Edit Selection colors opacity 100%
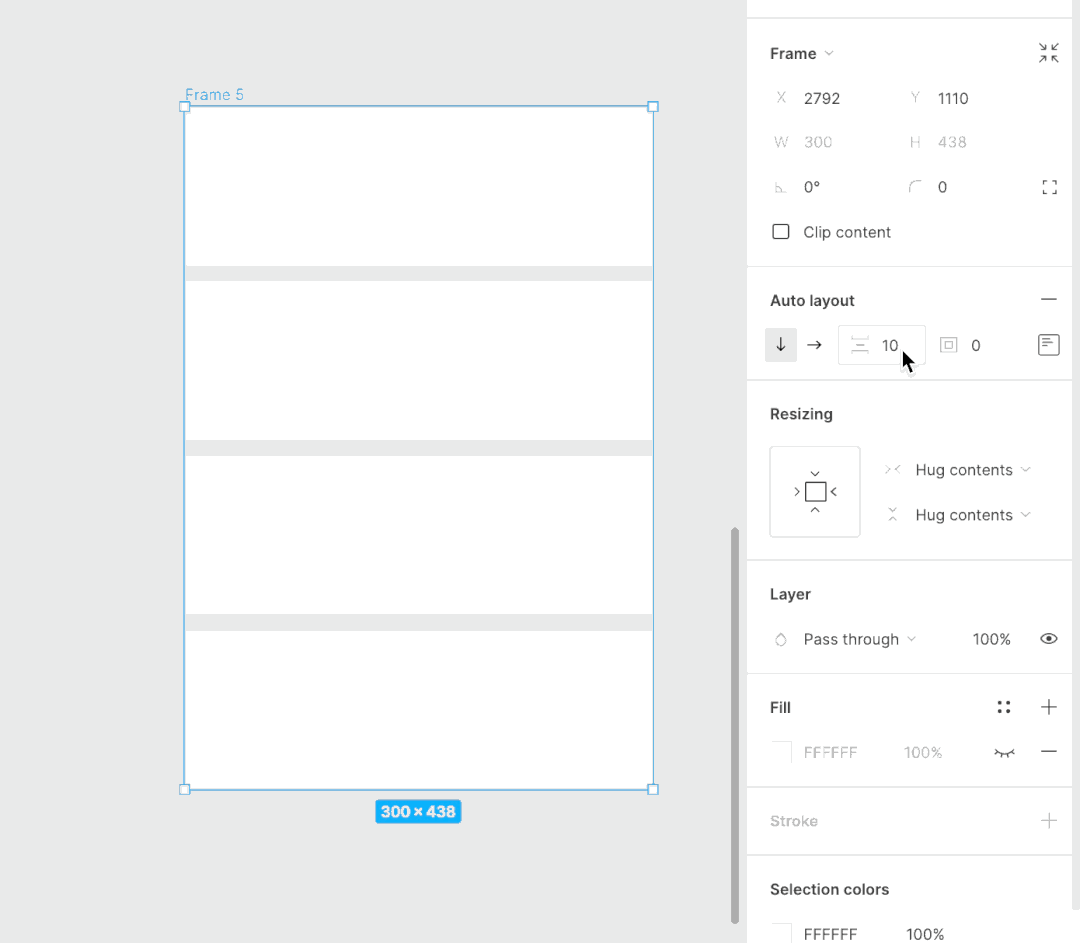The width and height of the screenshot is (1080, 943). [x=925, y=934]
